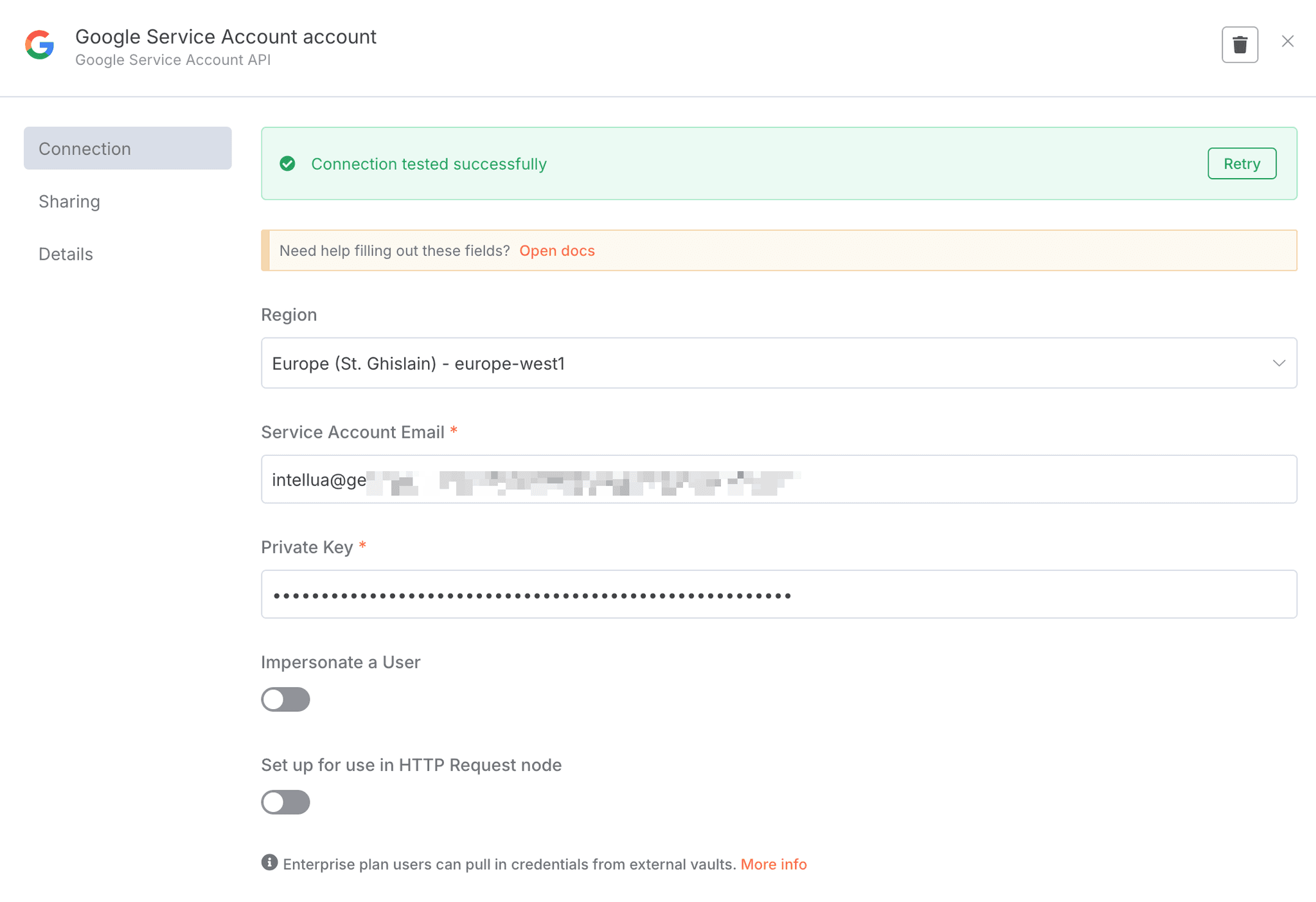Close the credential dialog with X
The width and height of the screenshot is (1316, 902).
1287,42
